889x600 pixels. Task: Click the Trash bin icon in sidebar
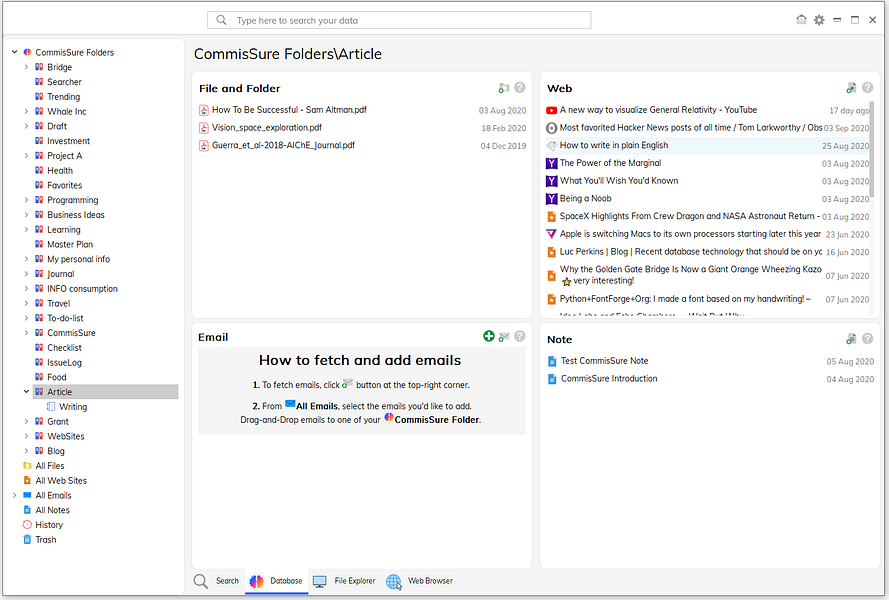point(27,539)
